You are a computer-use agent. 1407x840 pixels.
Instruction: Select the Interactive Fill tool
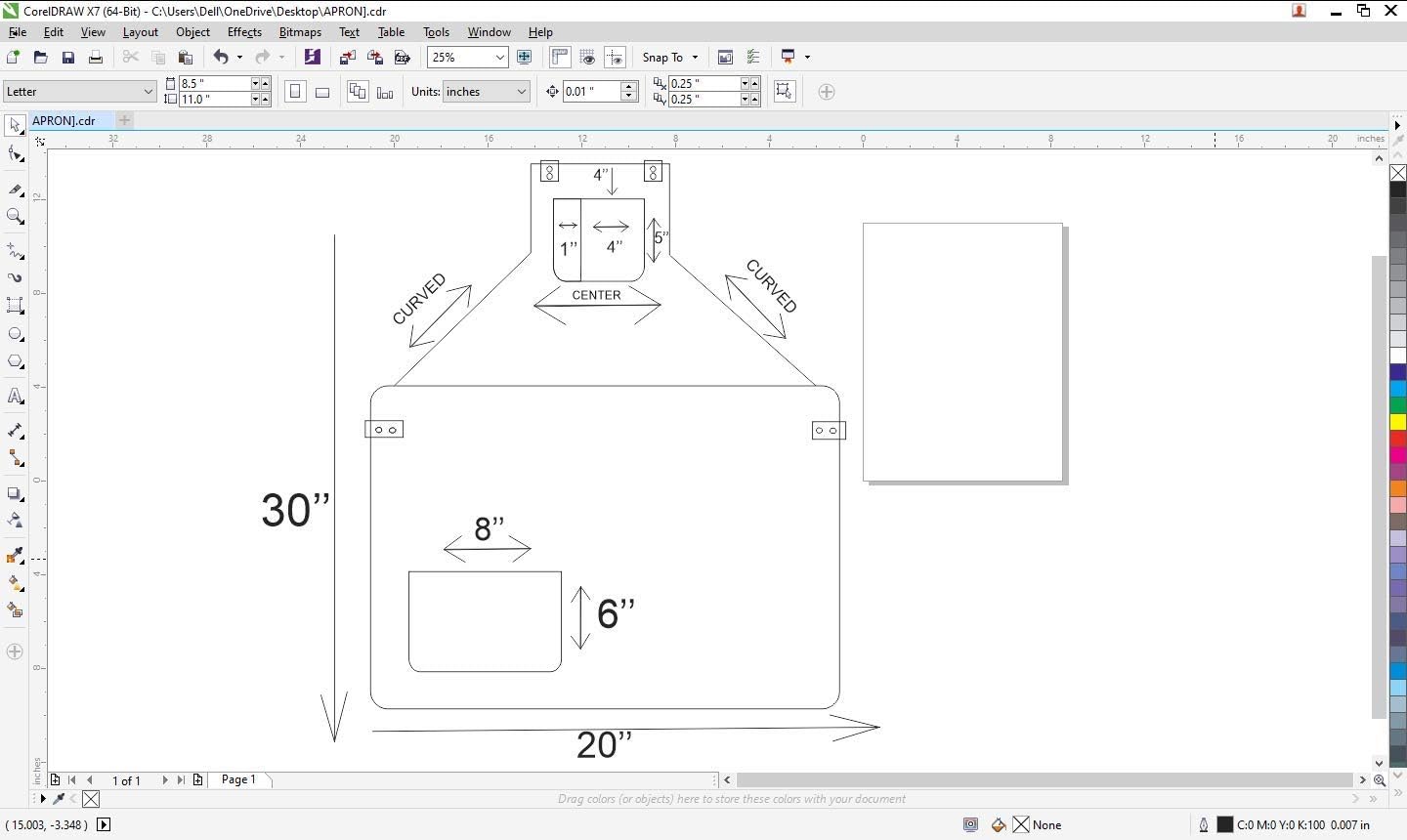point(15,583)
